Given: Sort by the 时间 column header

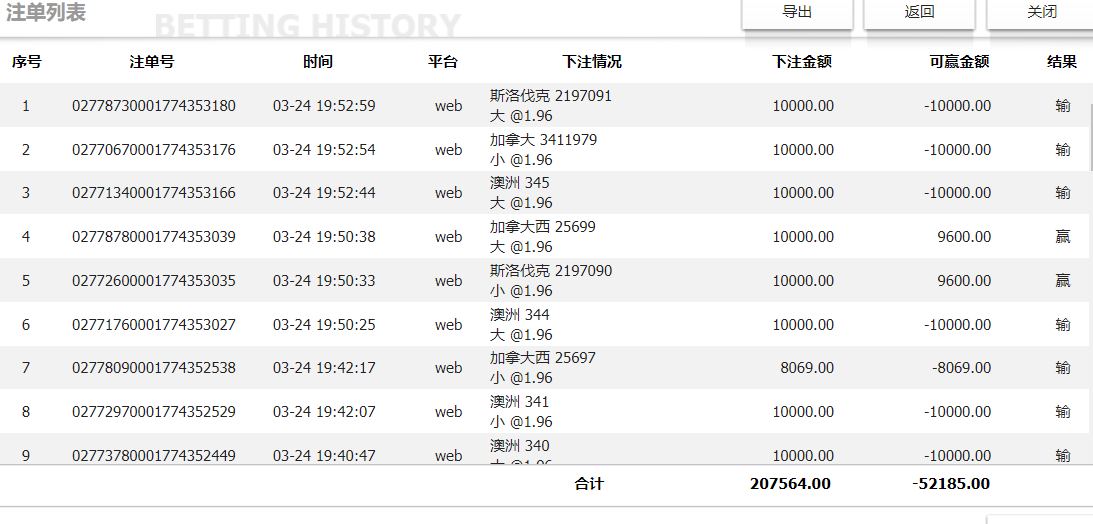Looking at the screenshot, I should (x=318, y=62).
